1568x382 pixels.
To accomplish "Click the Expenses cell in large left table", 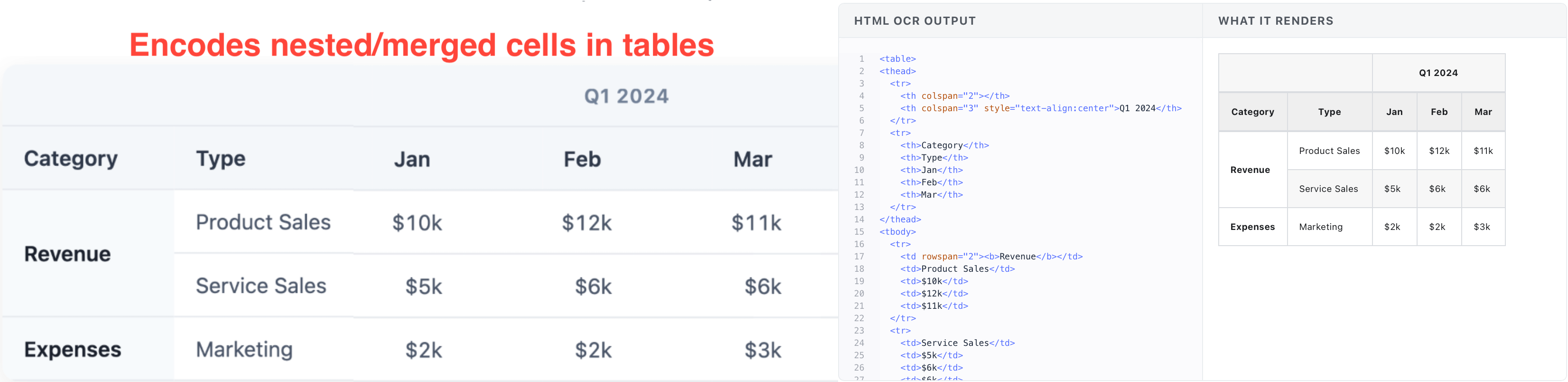I will pos(73,350).
